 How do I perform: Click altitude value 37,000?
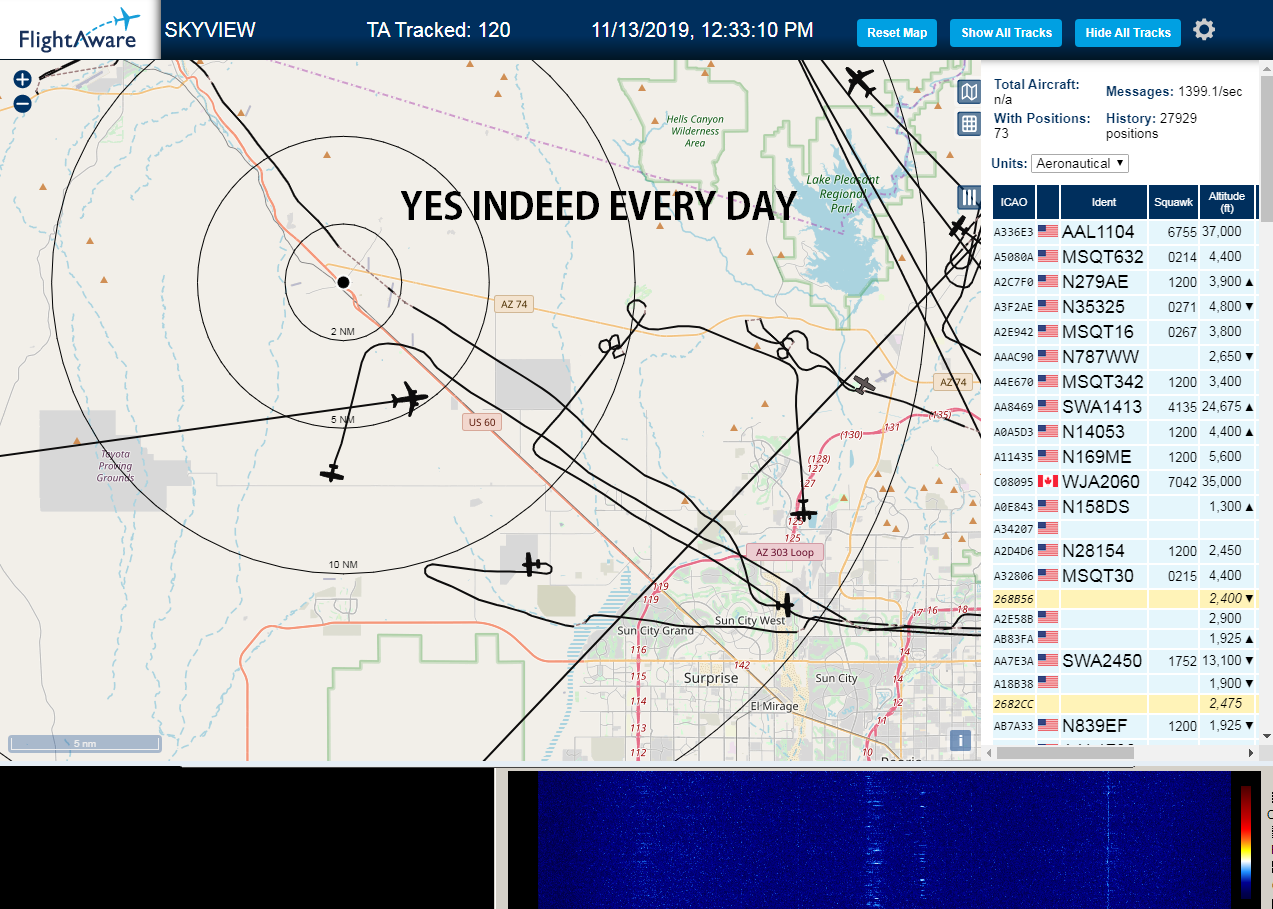click(x=1221, y=231)
